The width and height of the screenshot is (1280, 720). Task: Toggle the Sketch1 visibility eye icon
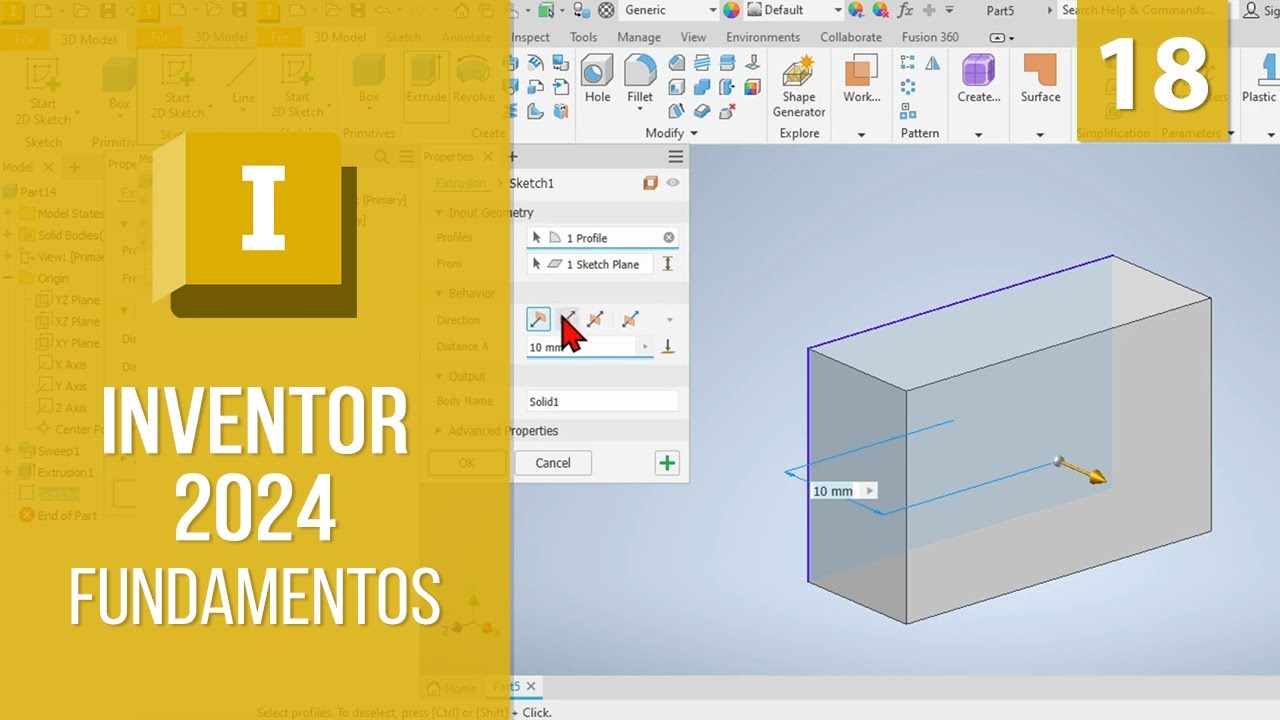tap(673, 183)
